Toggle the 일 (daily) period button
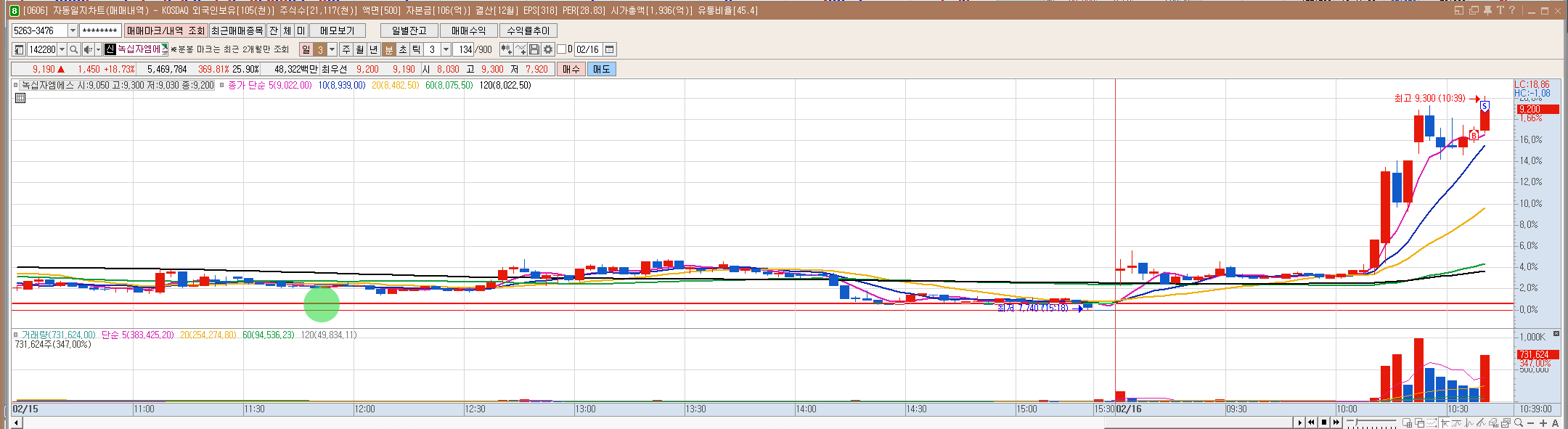This screenshot has width=1568, height=429. pyautogui.click(x=306, y=49)
